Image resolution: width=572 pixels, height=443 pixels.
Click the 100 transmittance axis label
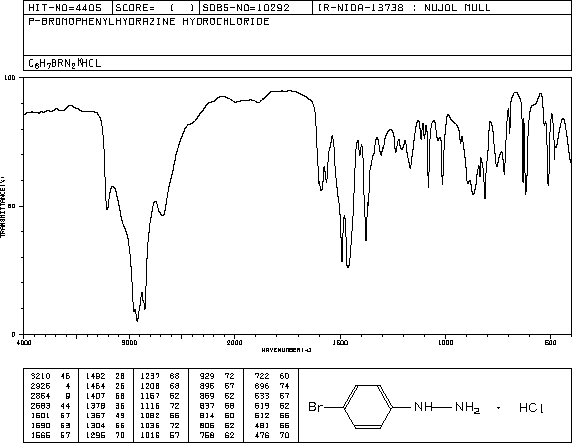click(9, 77)
